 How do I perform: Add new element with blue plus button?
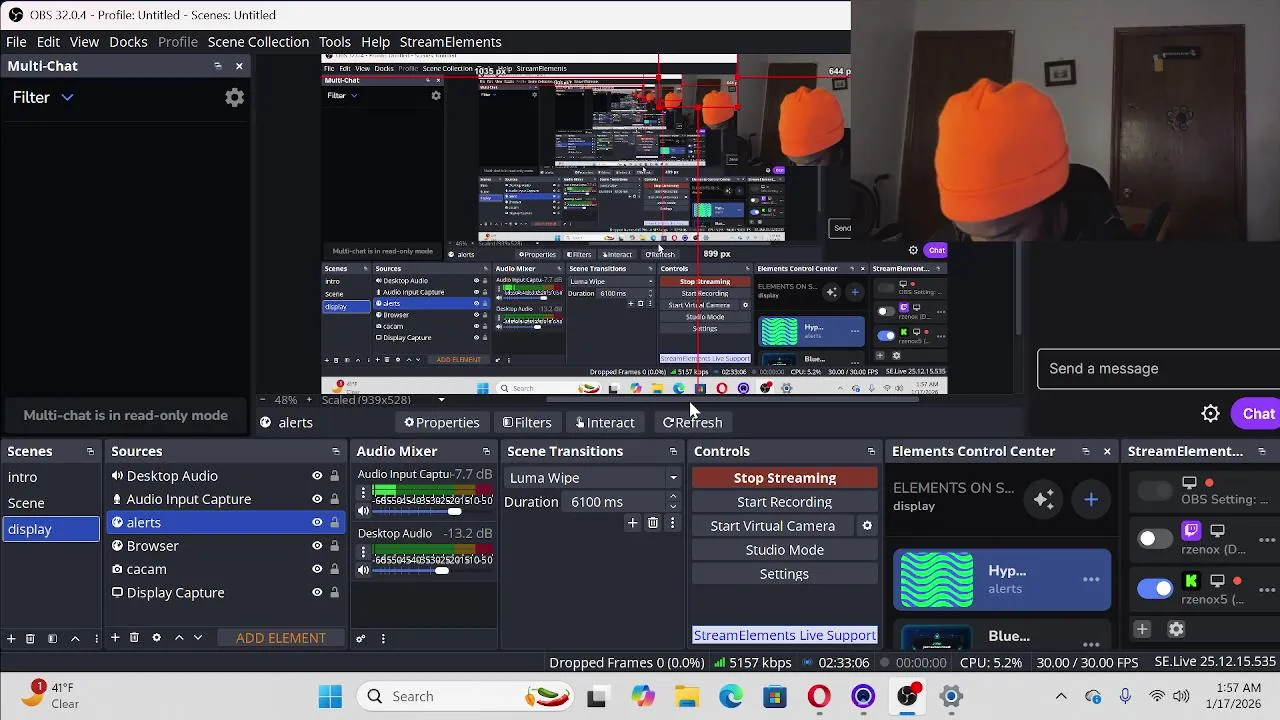click(x=1091, y=499)
